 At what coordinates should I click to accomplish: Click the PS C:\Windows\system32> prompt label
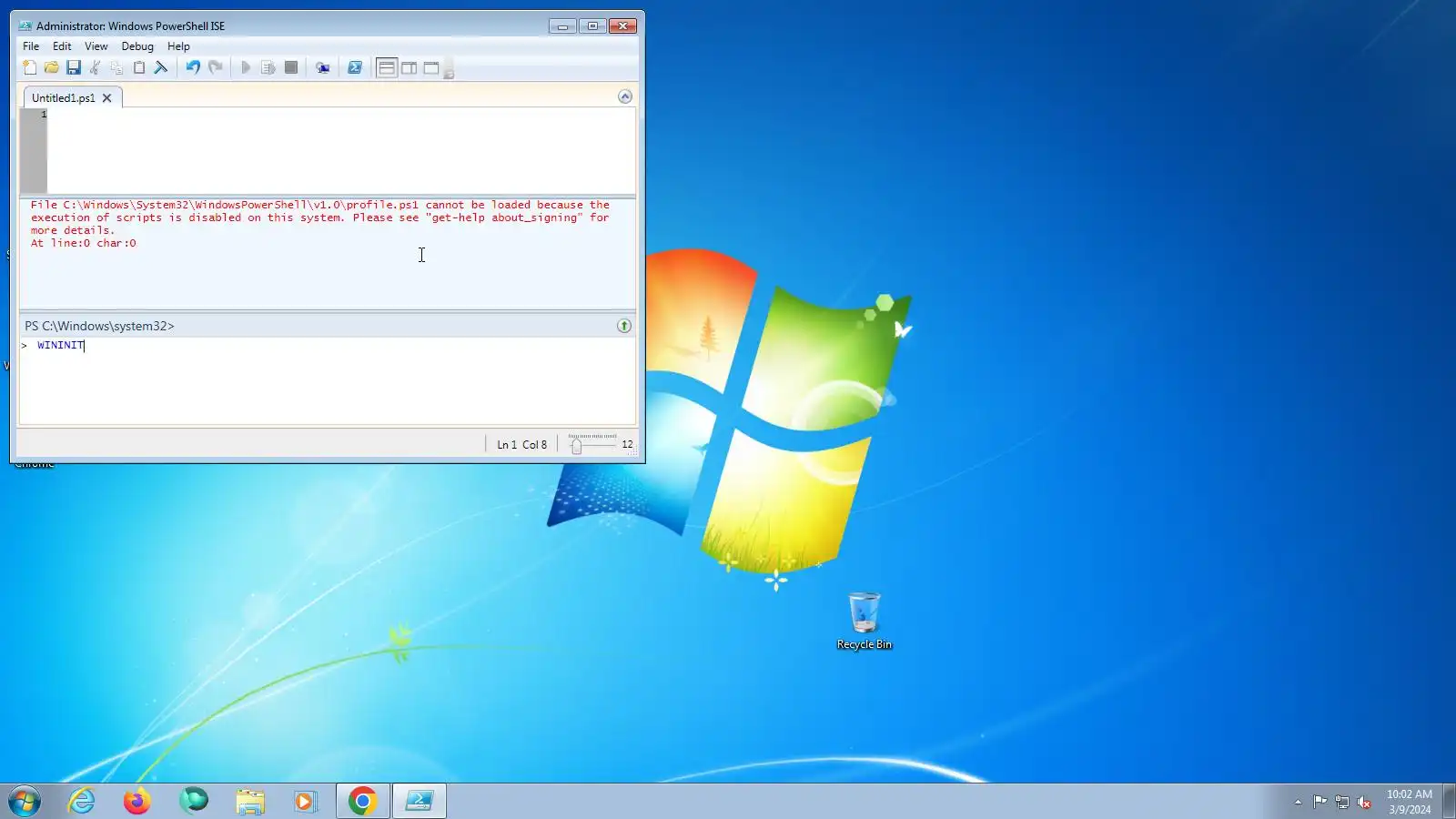99,326
